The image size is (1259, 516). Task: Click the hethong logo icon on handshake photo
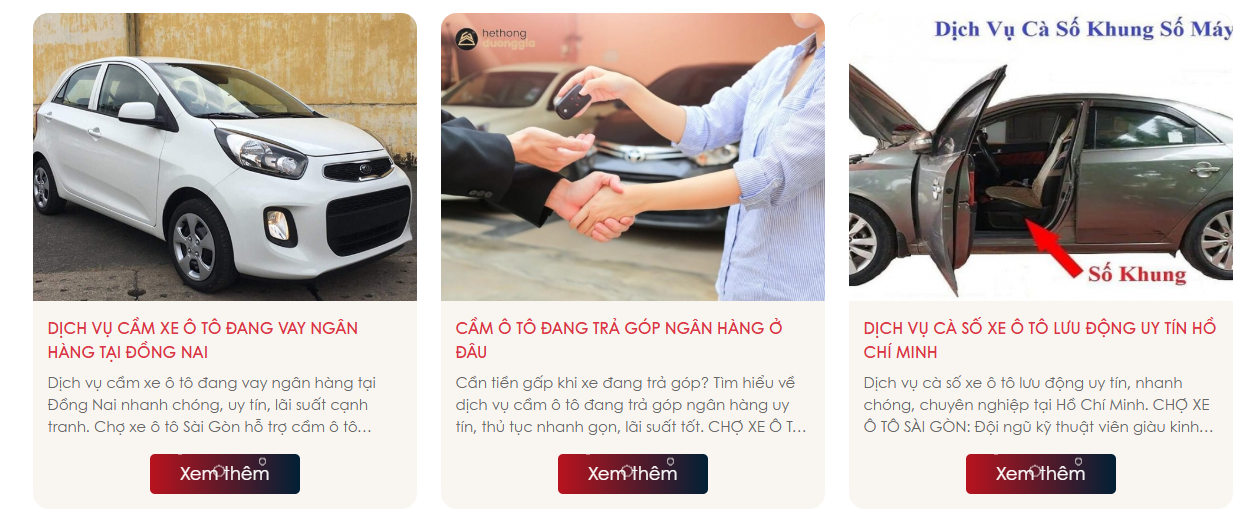point(465,39)
